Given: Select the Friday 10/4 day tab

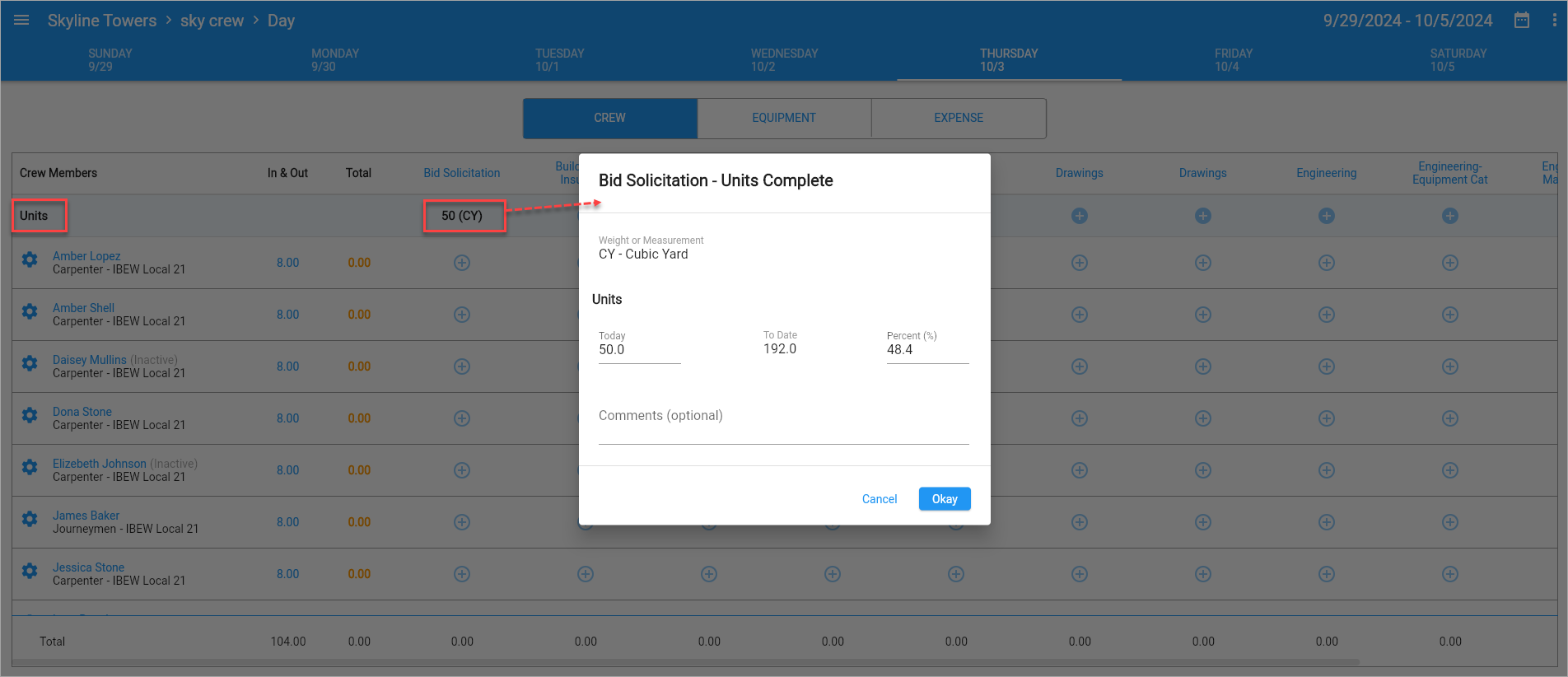Looking at the screenshot, I should [1233, 60].
